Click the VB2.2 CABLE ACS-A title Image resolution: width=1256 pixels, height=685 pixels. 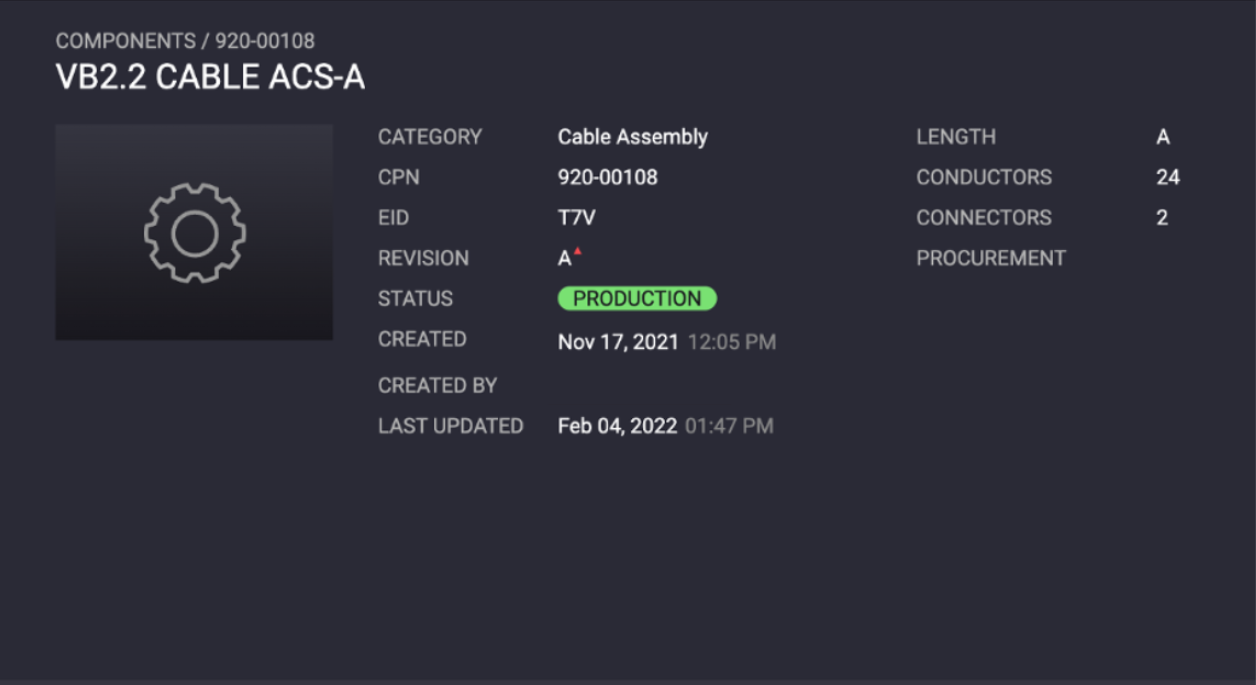210,77
